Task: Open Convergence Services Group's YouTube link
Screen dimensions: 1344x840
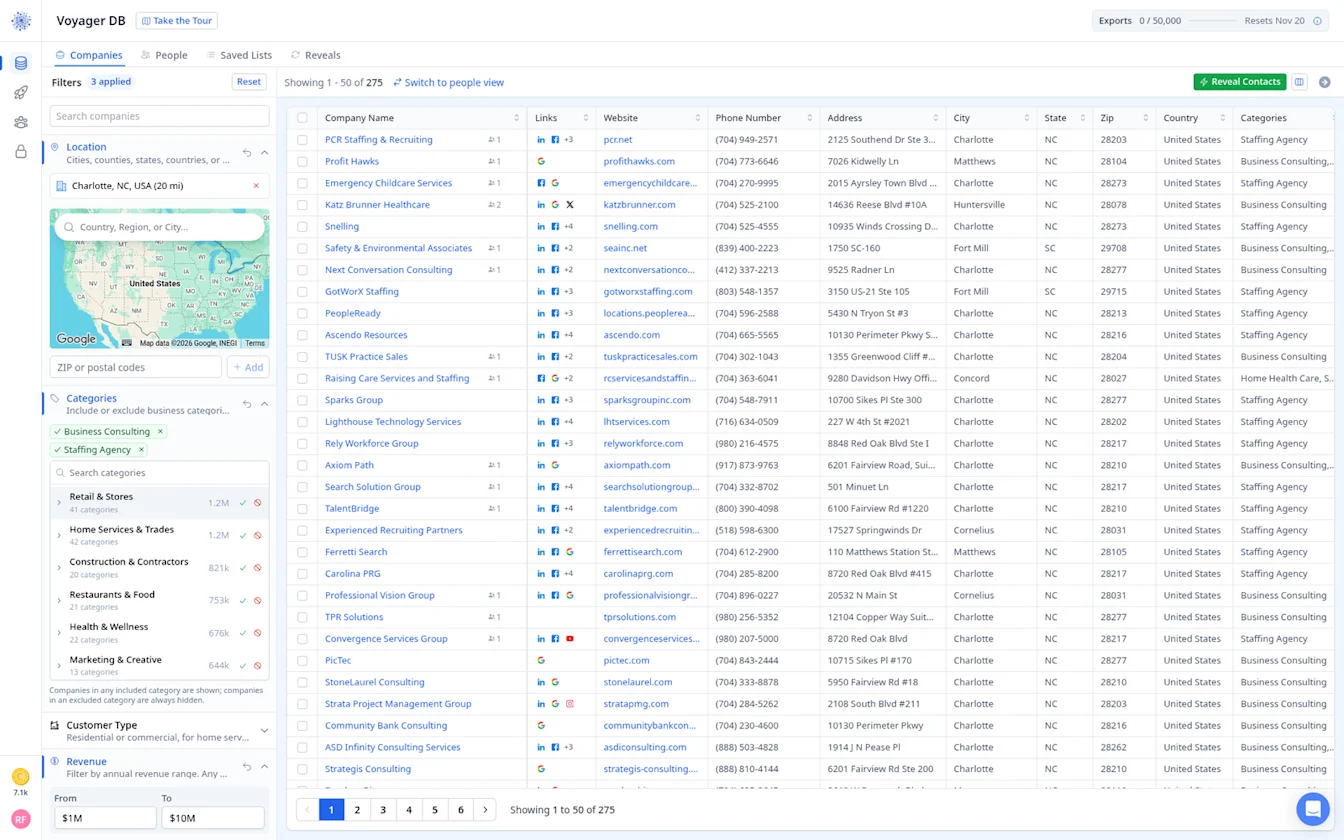Action: (570, 639)
